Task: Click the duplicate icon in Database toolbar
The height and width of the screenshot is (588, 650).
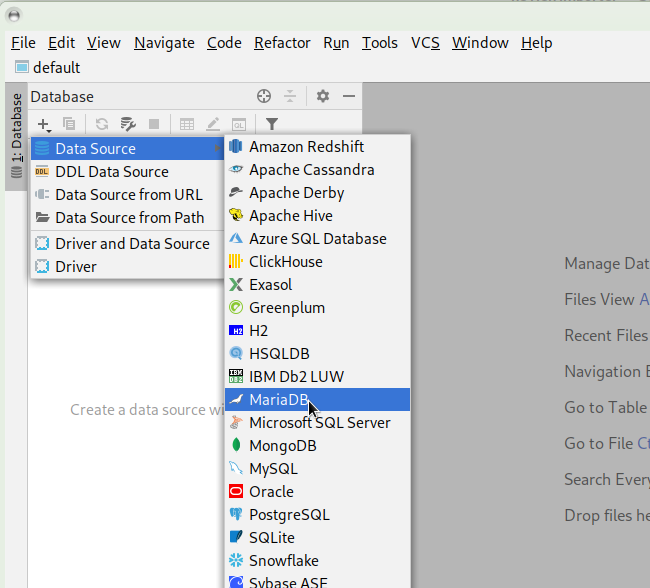Action: click(69, 124)
